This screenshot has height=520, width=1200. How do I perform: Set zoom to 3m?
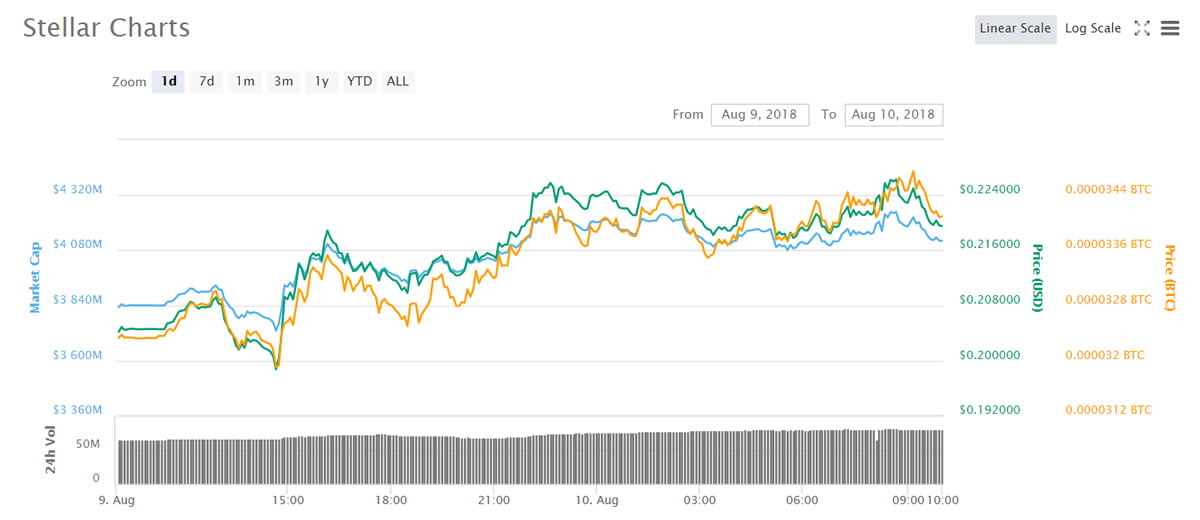pos(284,82)
